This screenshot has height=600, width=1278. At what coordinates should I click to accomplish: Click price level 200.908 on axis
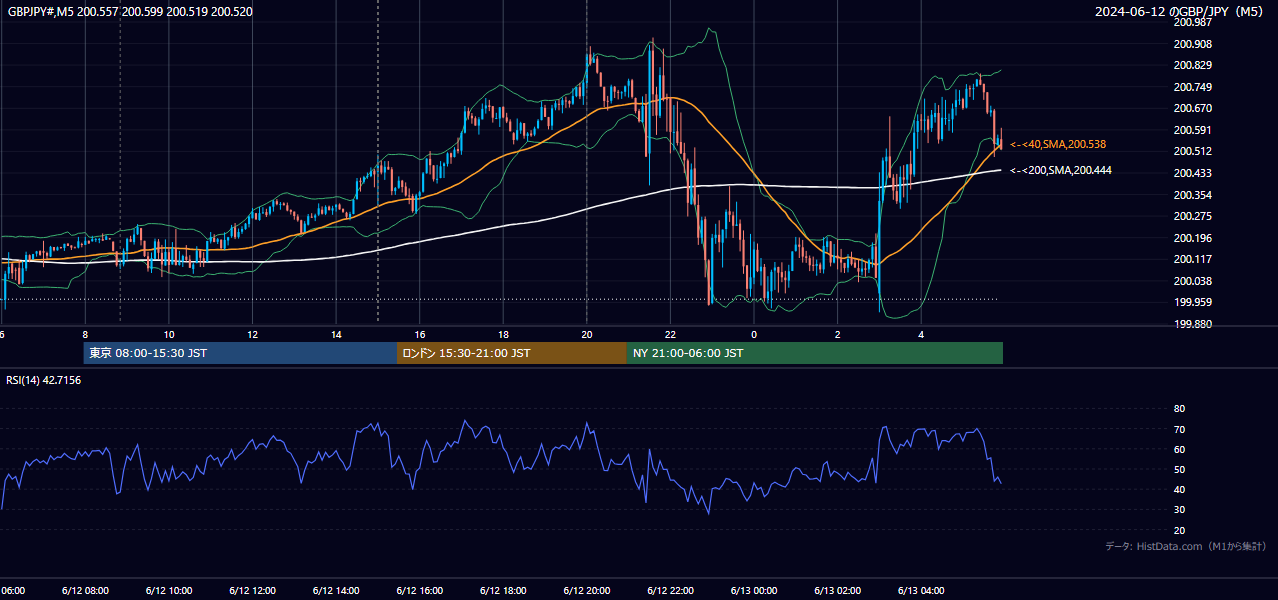pos(1192,44)
